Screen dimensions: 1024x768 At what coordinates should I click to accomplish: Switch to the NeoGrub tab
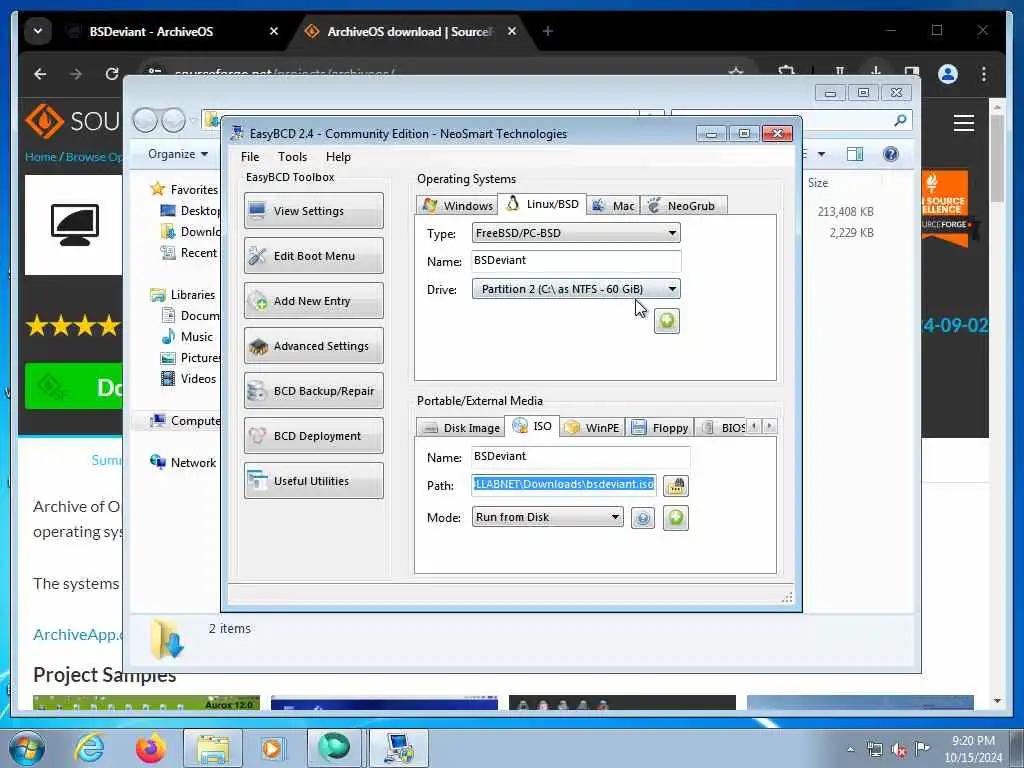coord(683,206)
